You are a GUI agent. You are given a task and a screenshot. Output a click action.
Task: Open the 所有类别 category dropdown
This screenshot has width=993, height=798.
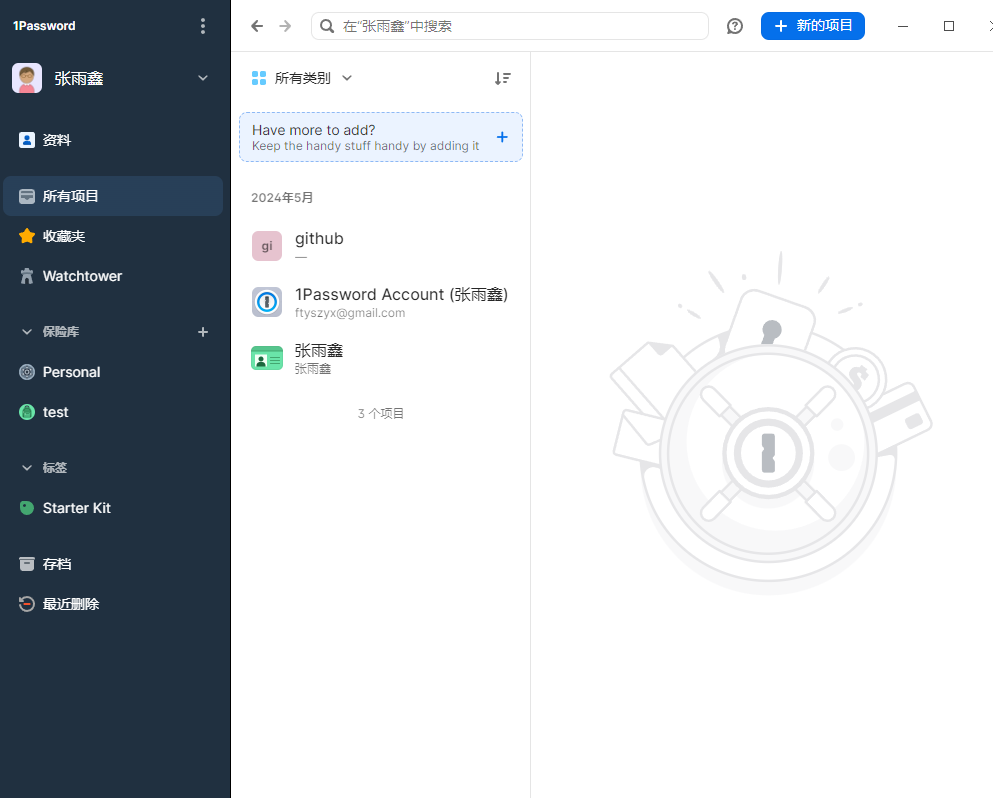tap(302, 78)
